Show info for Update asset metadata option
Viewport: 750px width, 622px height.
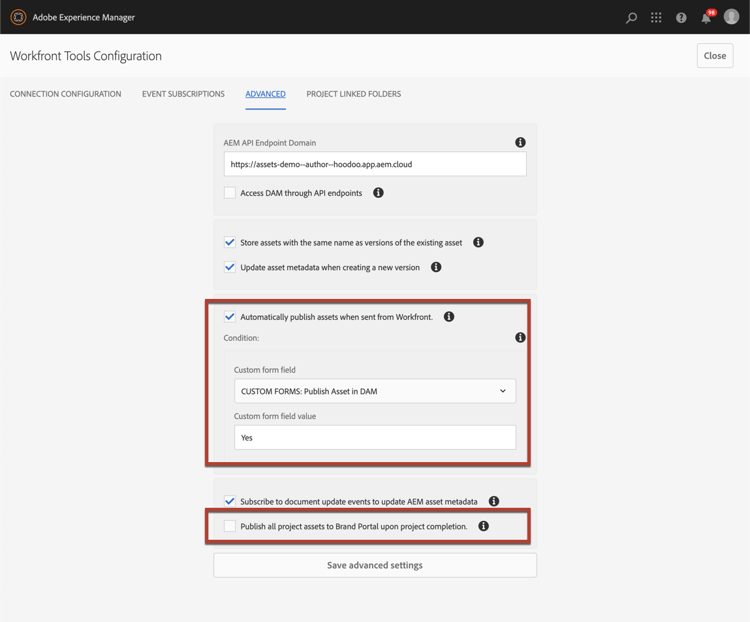pos(436,267)
